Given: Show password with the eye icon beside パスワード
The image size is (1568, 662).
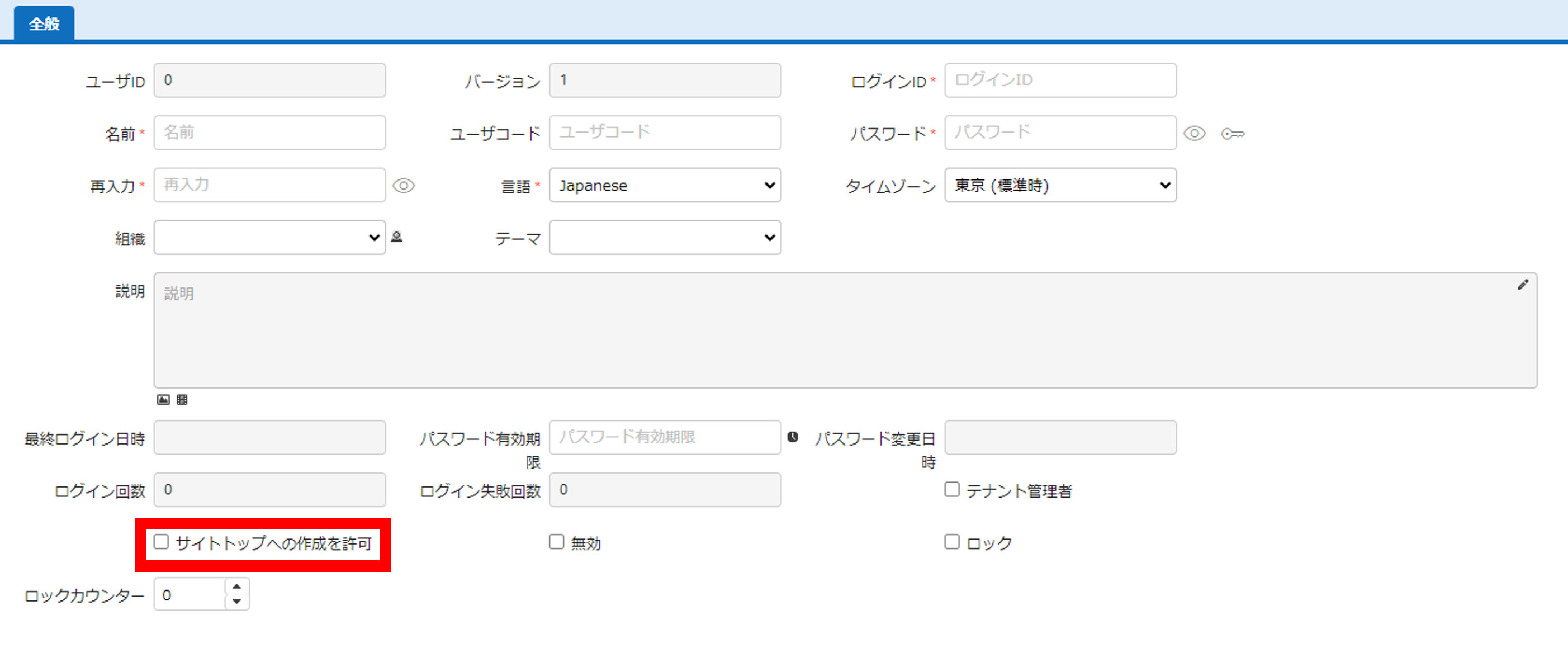Looking at the screenshot, I should pos(1194,133).
